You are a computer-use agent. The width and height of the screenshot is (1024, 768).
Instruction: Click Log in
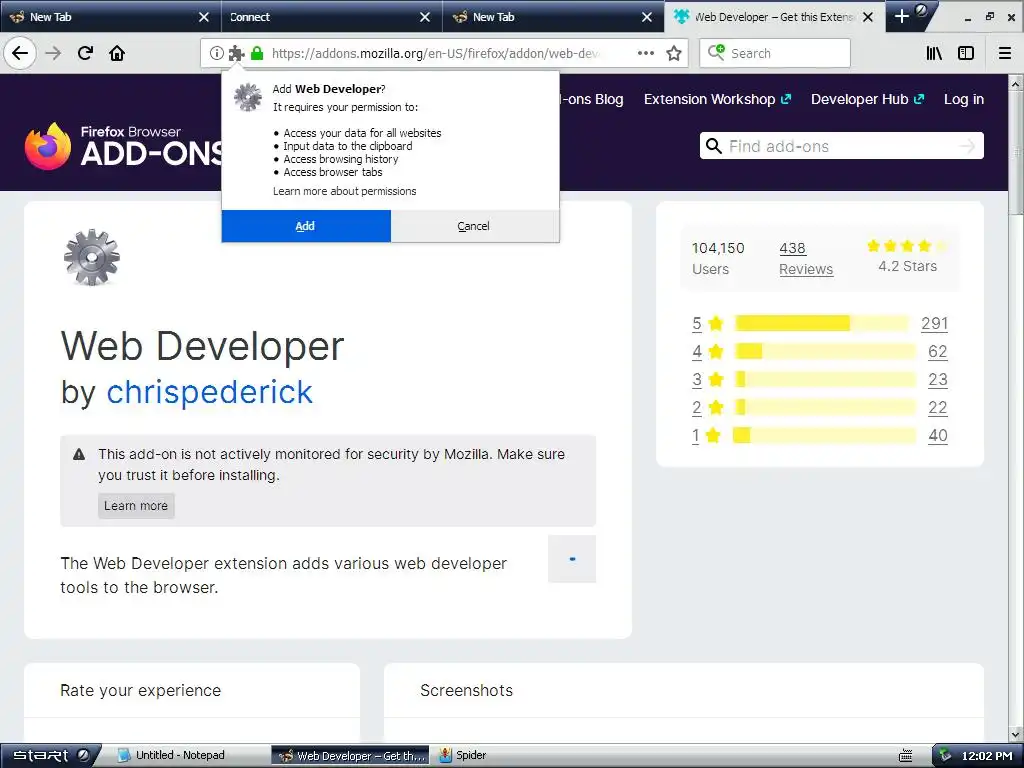tap(964, 99)
